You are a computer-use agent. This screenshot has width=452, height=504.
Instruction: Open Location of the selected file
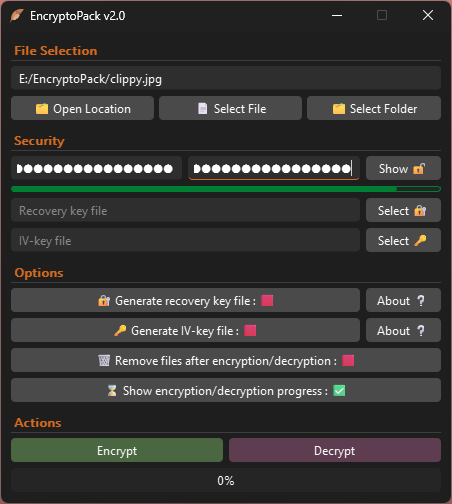(x=82, y=108)
